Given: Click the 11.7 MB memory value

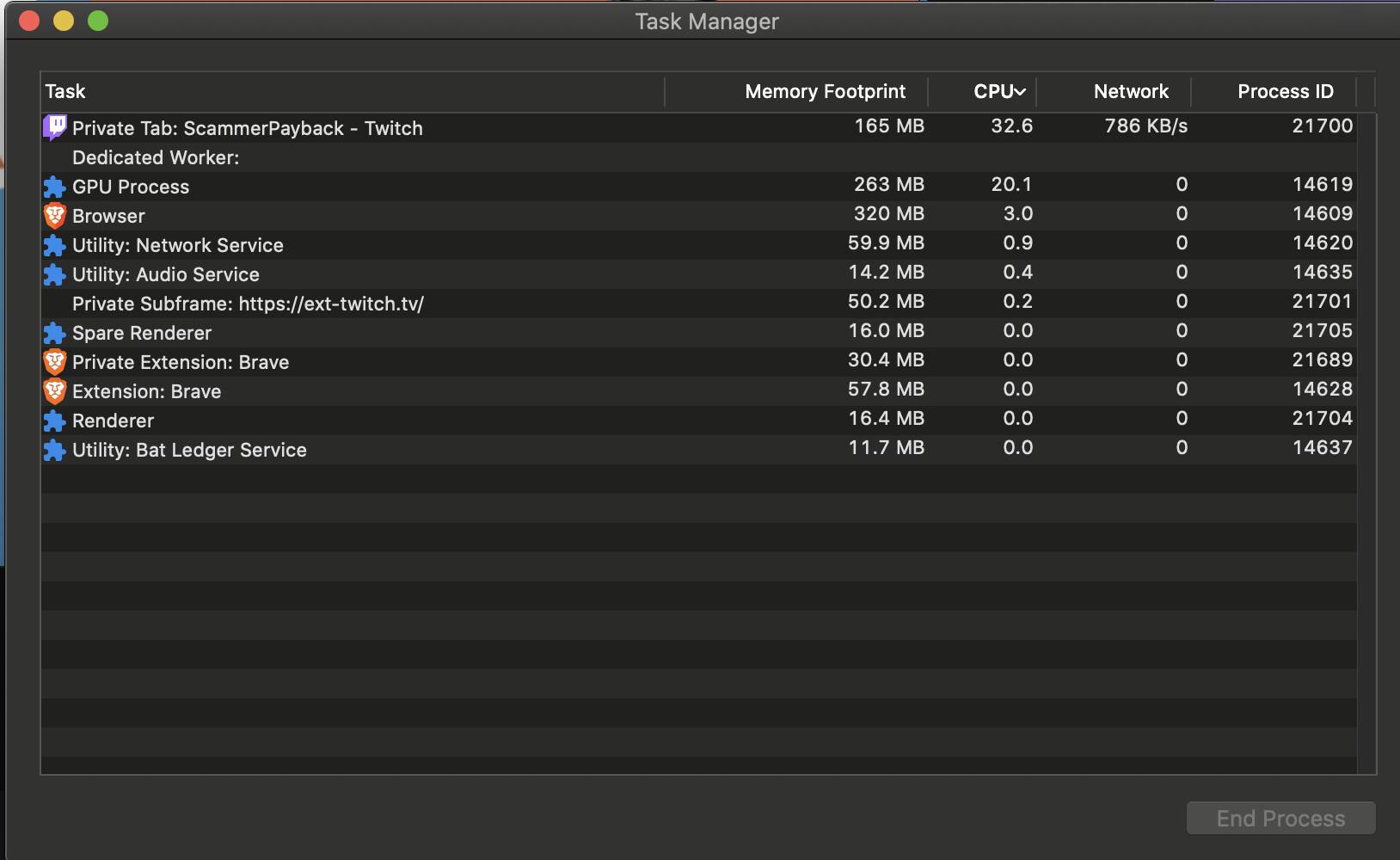Looking at the screenshot, I should point(886,447).
